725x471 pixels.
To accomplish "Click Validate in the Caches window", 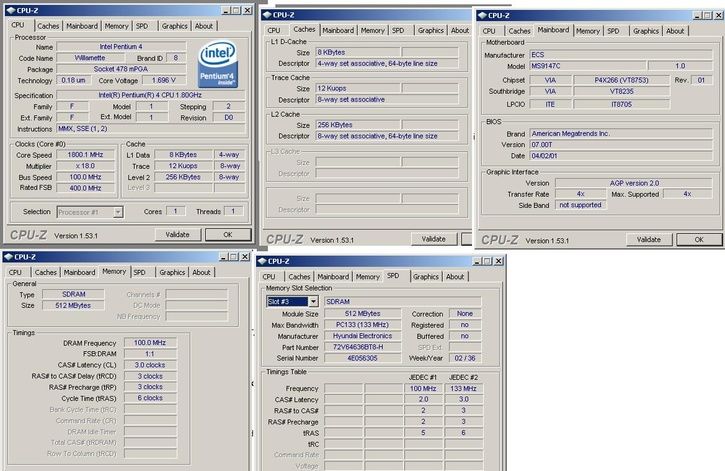I will (x=433, y=239).
